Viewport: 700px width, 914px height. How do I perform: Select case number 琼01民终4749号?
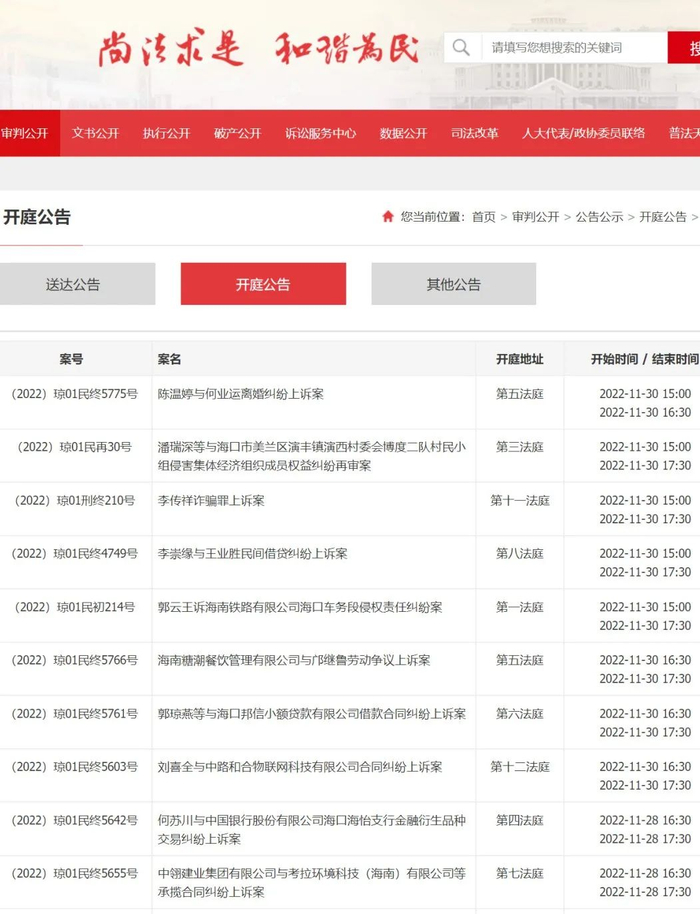click(75, 554)
